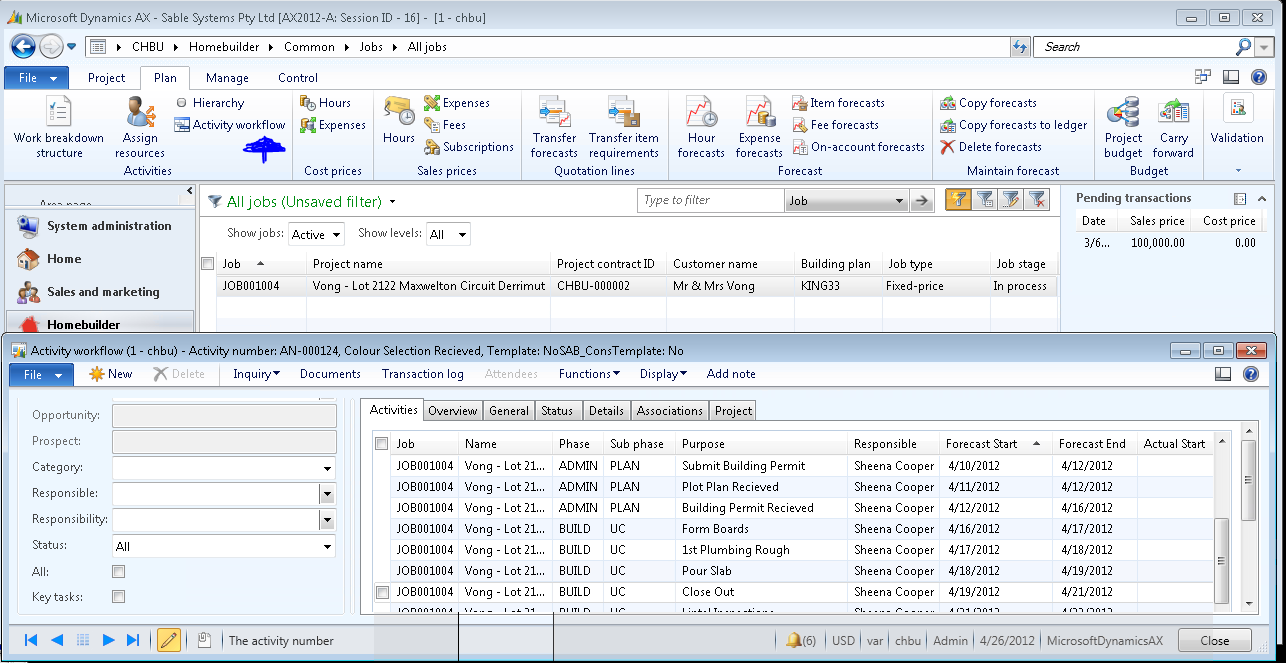1286x663 pixels.
Task: Expand the Display menu
Action: tap(663, 374)
